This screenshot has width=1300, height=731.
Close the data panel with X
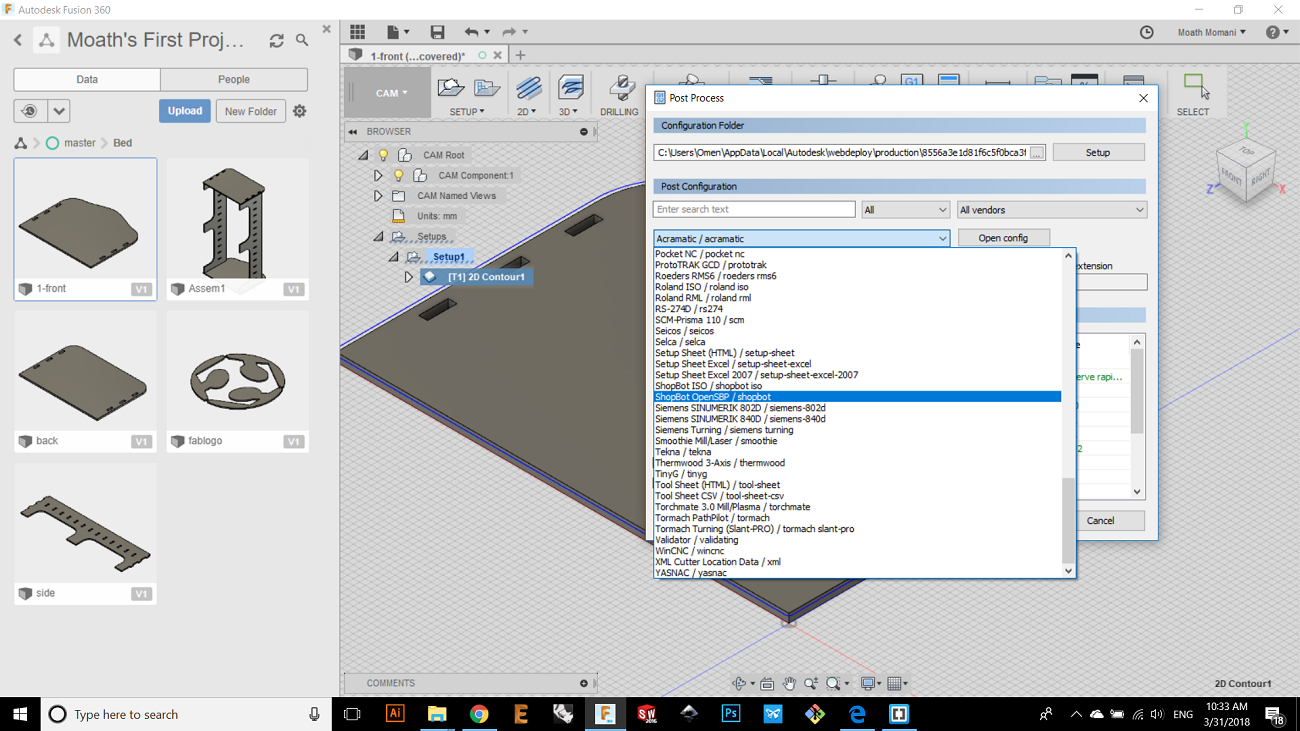coord(326,30)
